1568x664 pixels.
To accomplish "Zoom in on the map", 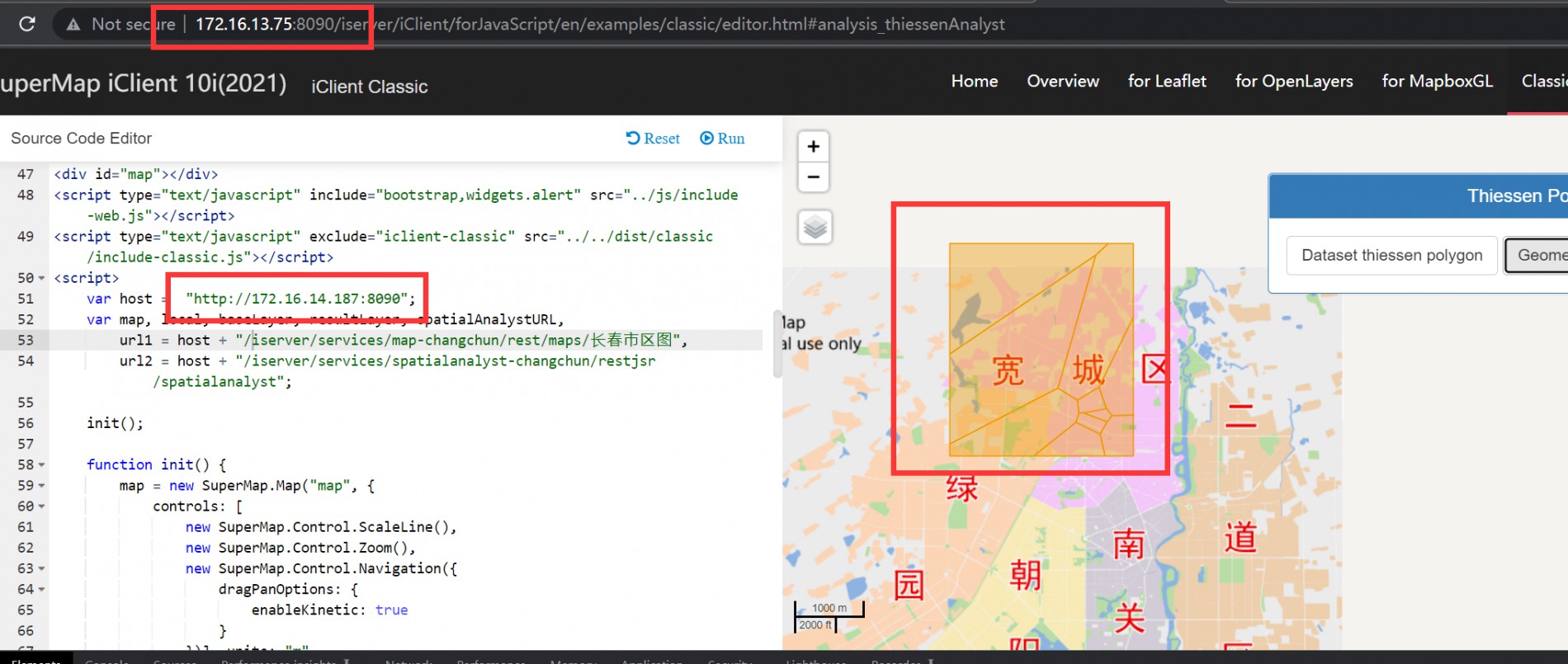I will click(x=814, y=146).
